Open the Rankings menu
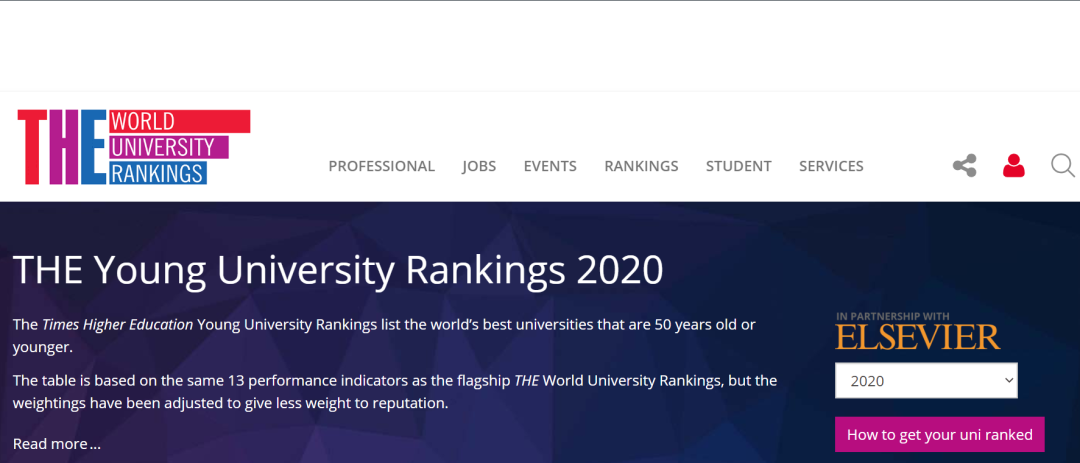The width and height of the screenshot is (1080, 463). 641,166
